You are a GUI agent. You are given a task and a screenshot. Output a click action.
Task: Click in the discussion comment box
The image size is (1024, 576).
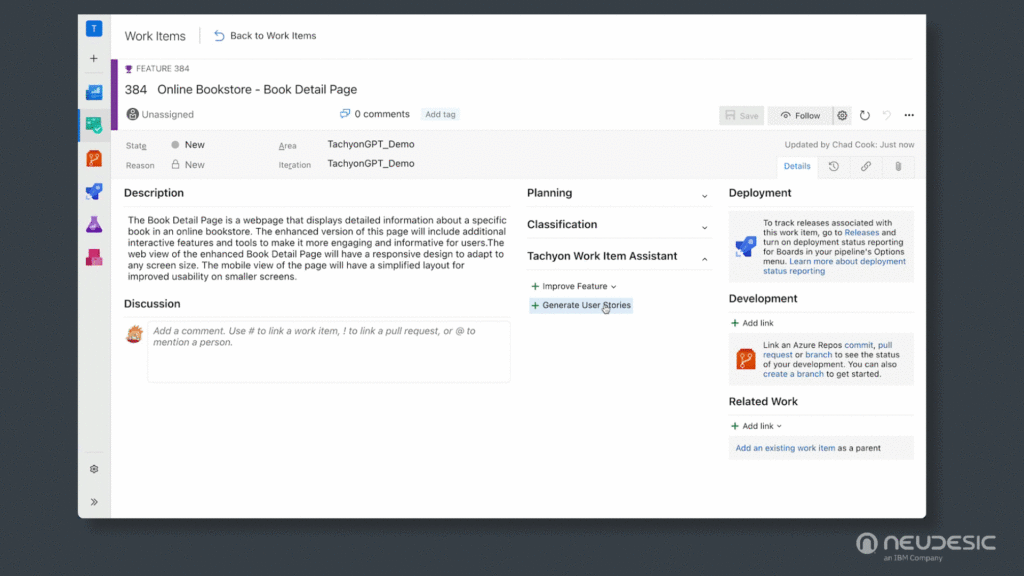tap(328, 351)
